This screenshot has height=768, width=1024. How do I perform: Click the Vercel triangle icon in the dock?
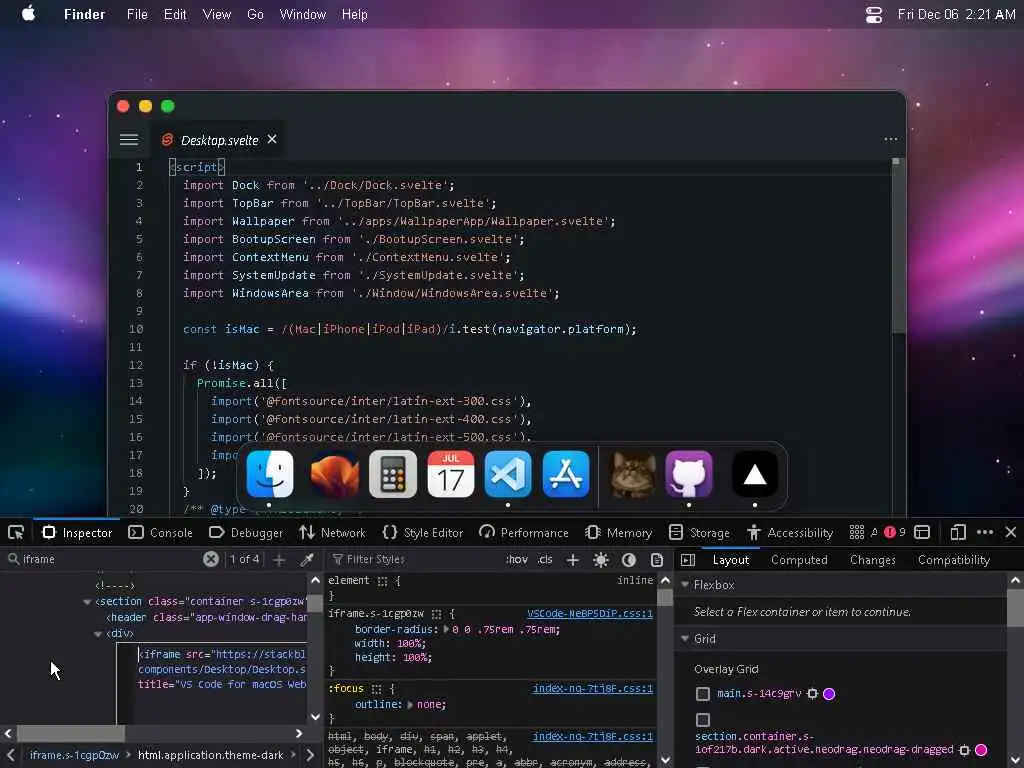click(755, 474)
